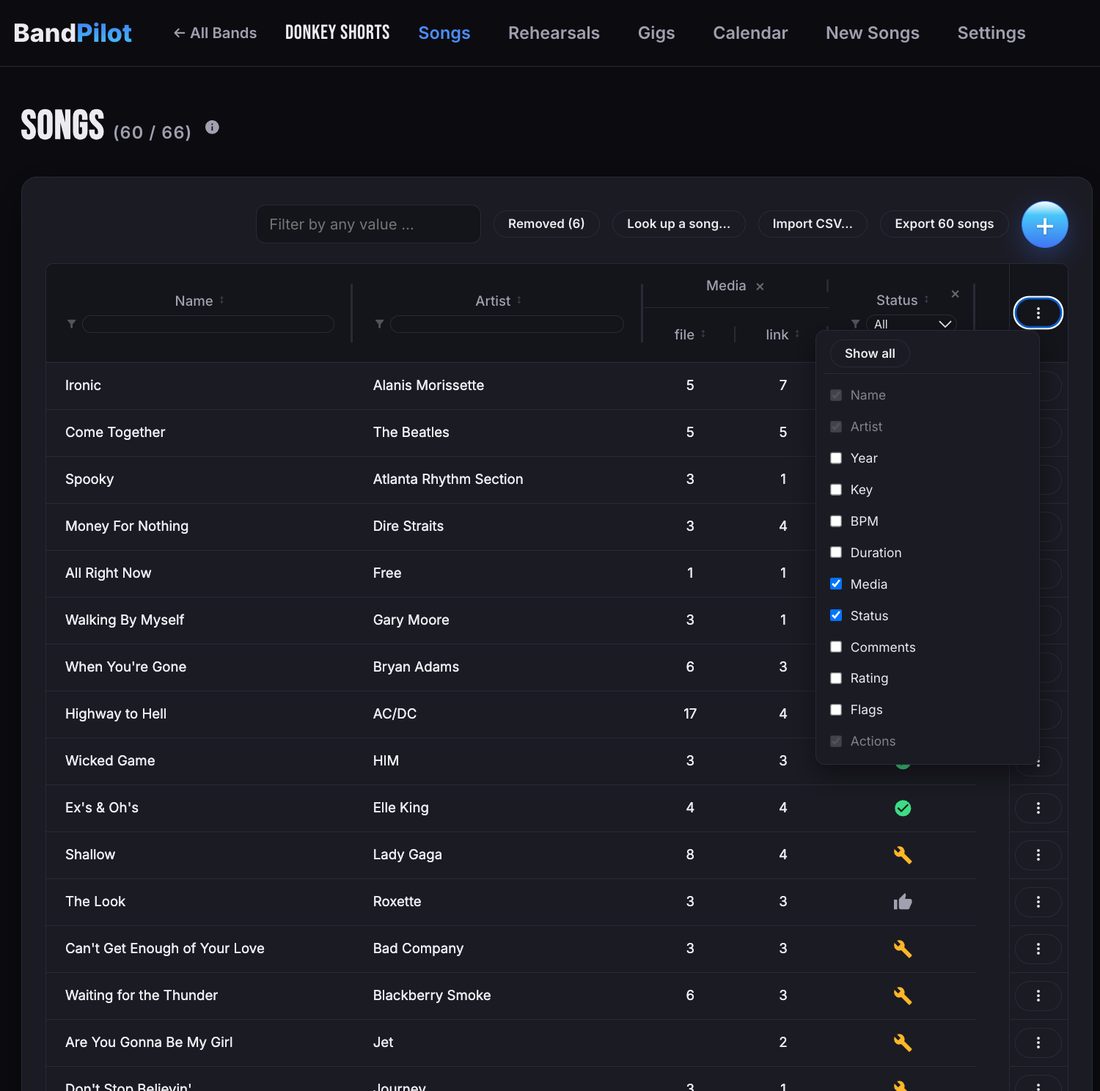Open actions menu for The Look
The image size is (1100, 1091).
coord(1038,902)
